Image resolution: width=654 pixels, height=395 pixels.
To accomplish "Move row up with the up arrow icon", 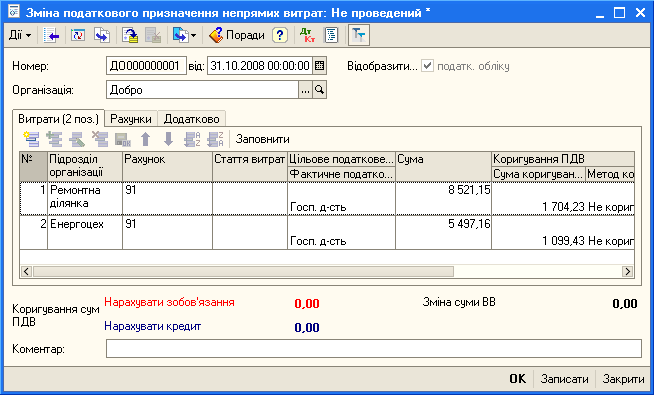I will (x=146, y=139).
